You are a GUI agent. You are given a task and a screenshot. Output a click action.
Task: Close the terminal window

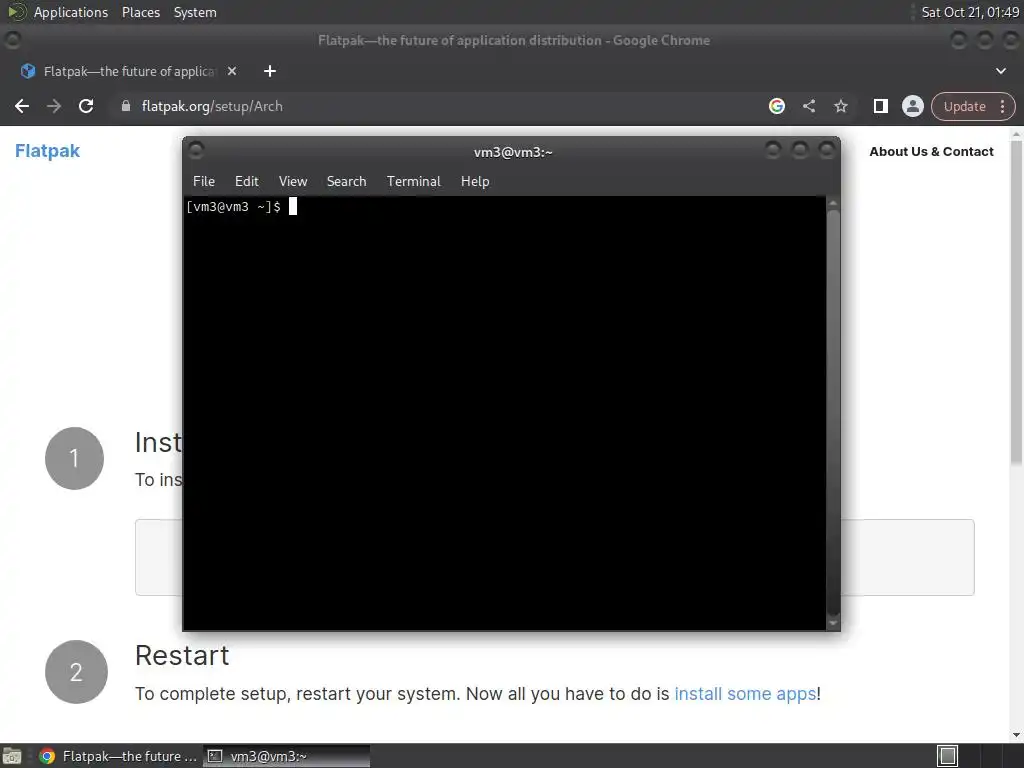pos(826,151)
